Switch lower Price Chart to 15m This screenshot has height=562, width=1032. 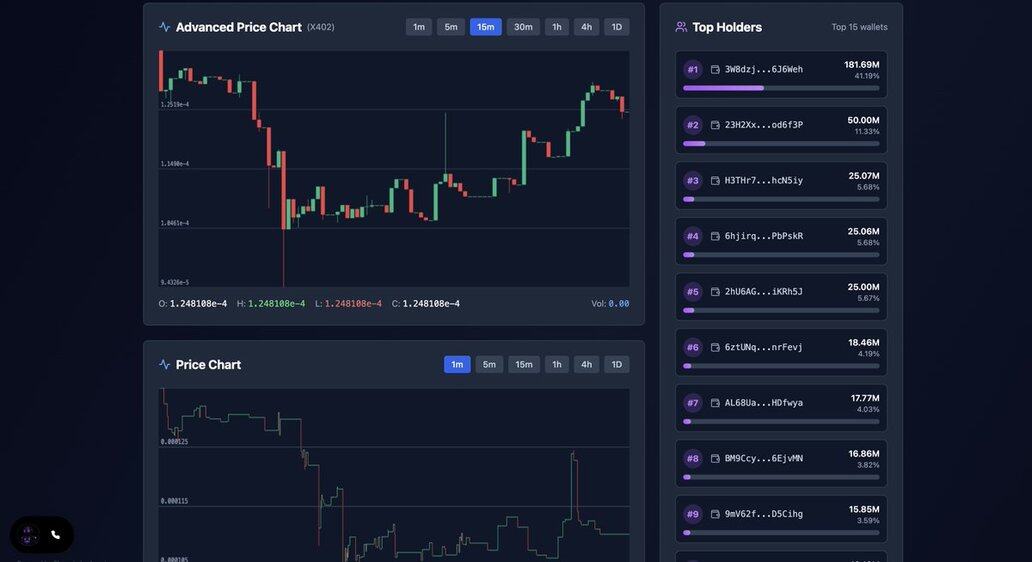pos(524,365)
